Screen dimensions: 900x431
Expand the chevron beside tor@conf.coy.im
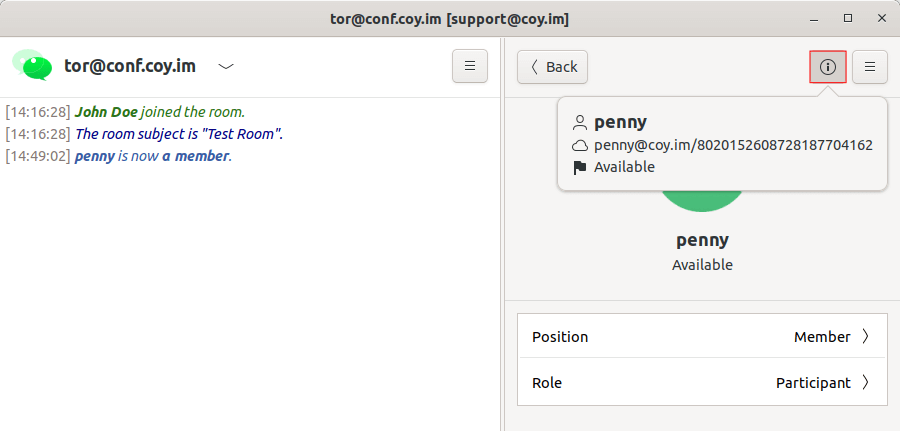227,67
